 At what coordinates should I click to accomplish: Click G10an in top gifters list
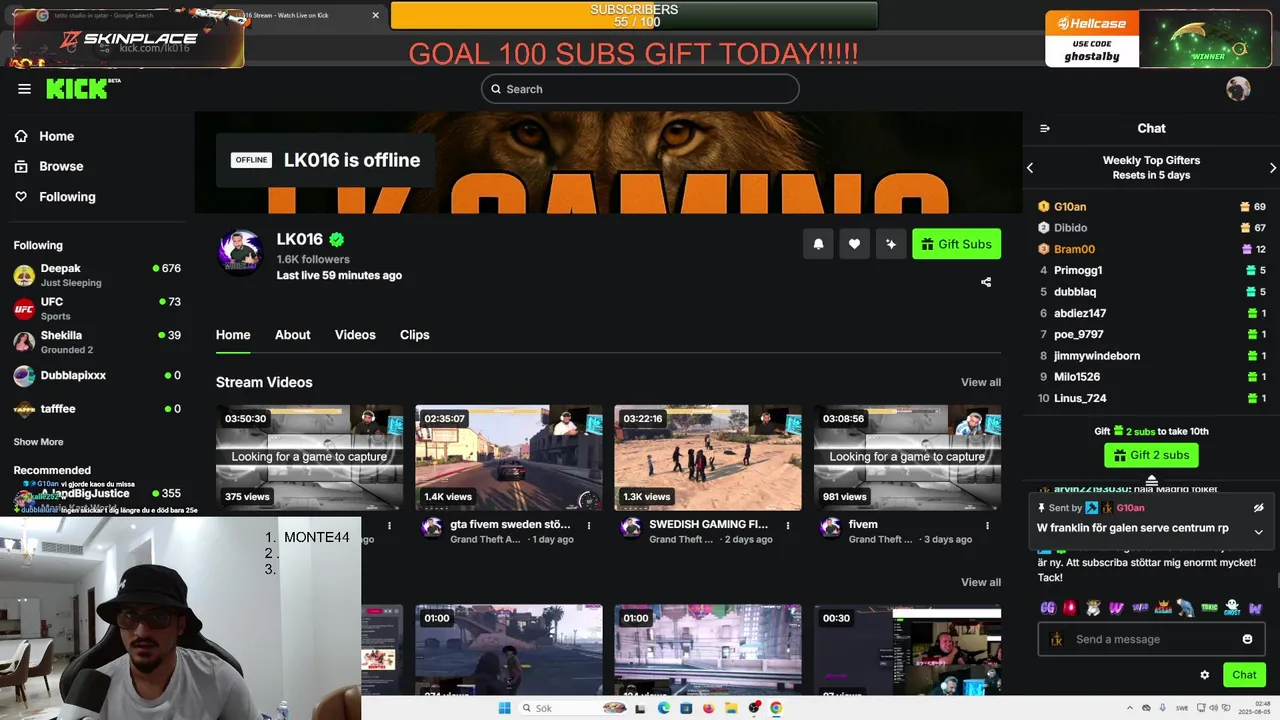[1070, 207]
